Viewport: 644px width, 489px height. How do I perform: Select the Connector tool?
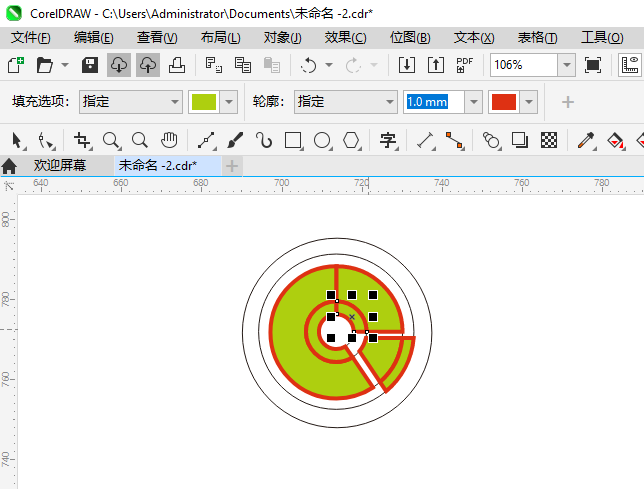point(455,140)
